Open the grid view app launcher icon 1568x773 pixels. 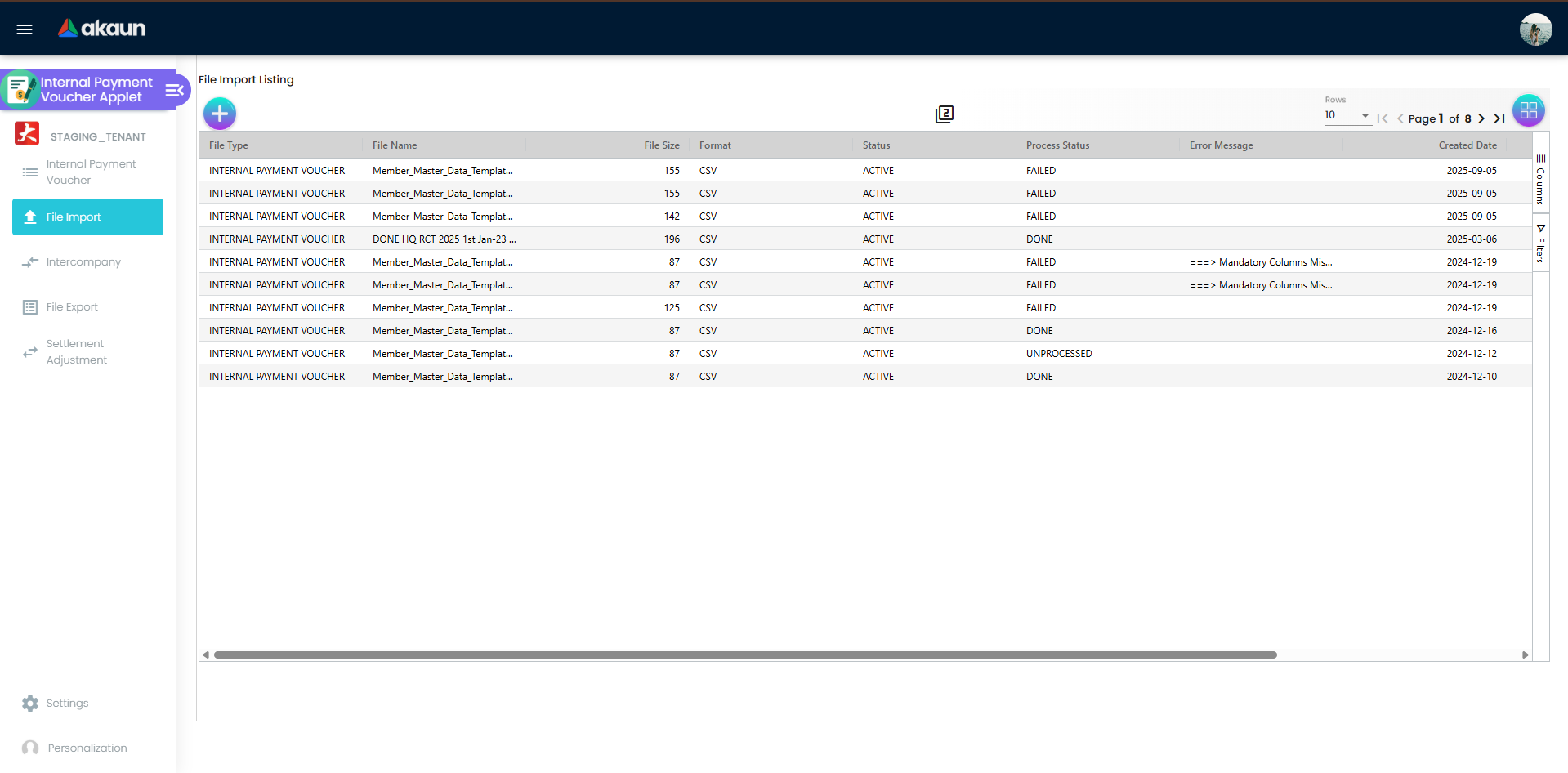pyautogui.click(x=1528, y=110)
